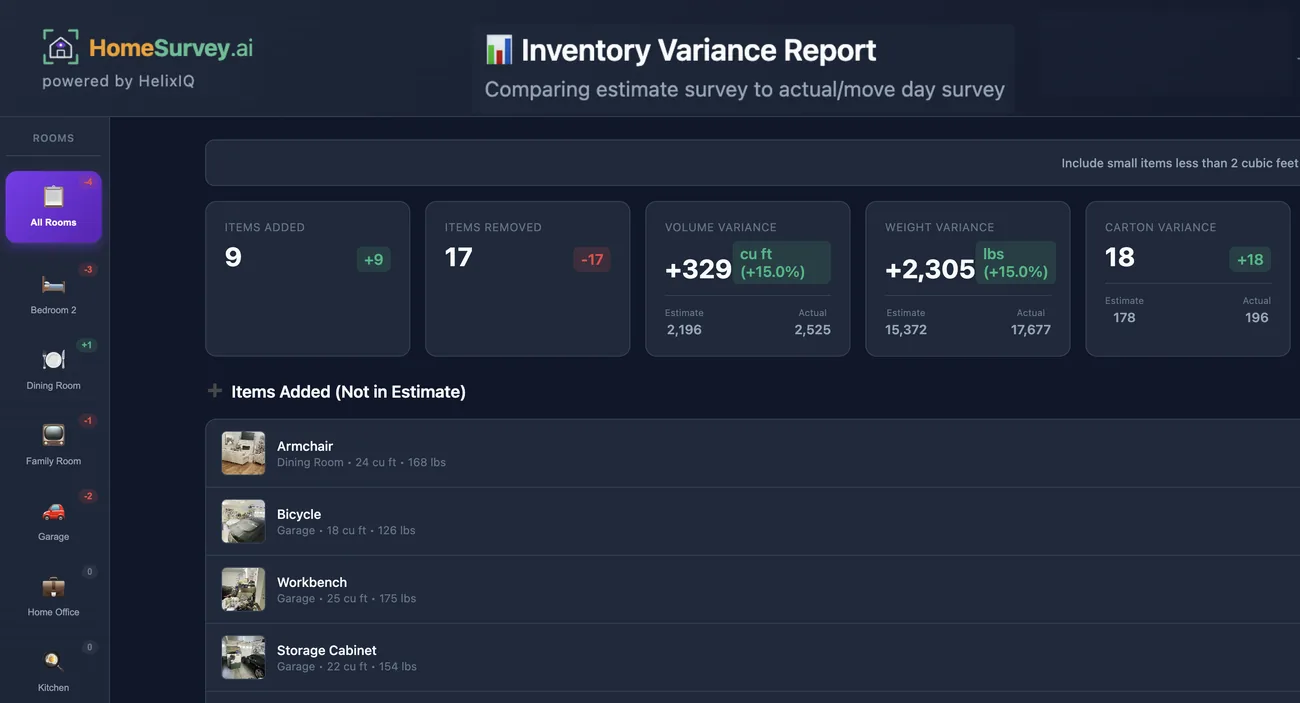Screen dimensions: 1300x703
Task: Click the ITEMS REMOVED card label
Action: (x=493, y=227)
